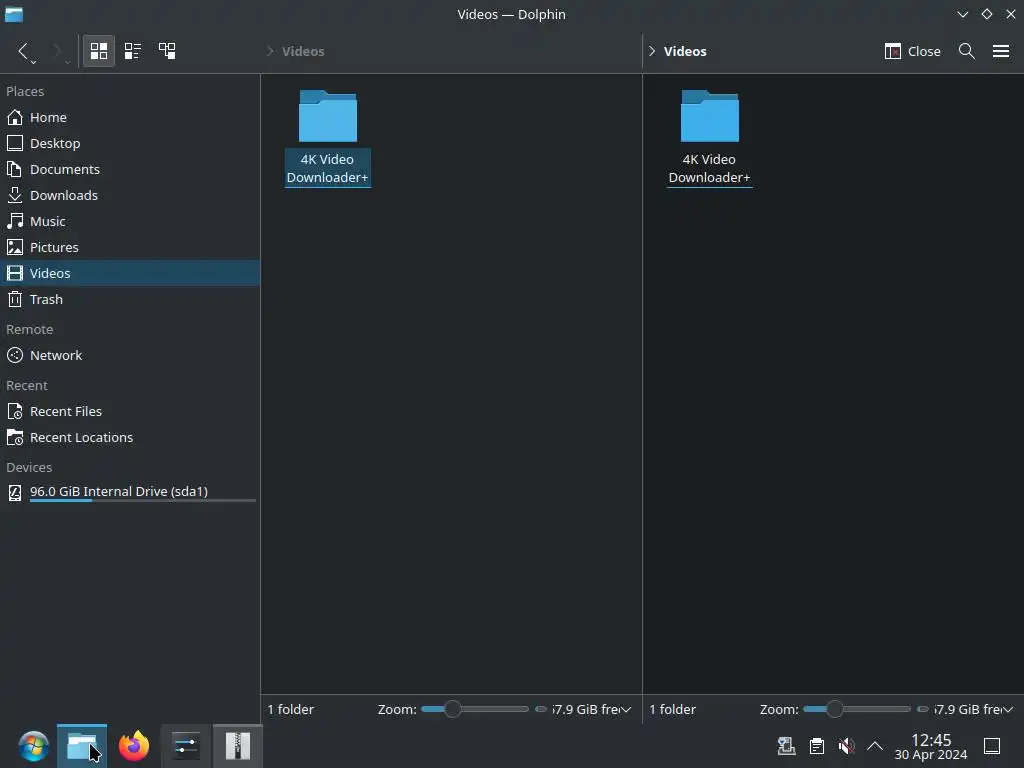Select 4K Video Downloader+ folder in right pane

point(710,138)
